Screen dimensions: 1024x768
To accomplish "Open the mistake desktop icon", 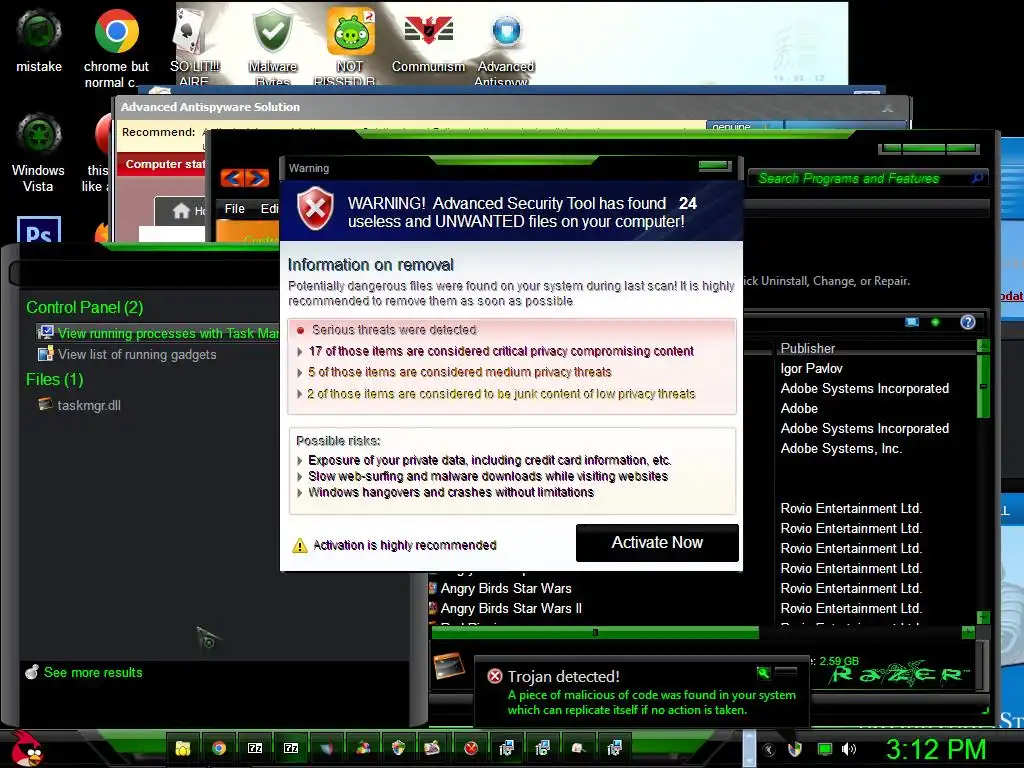I will pos(39,41).
